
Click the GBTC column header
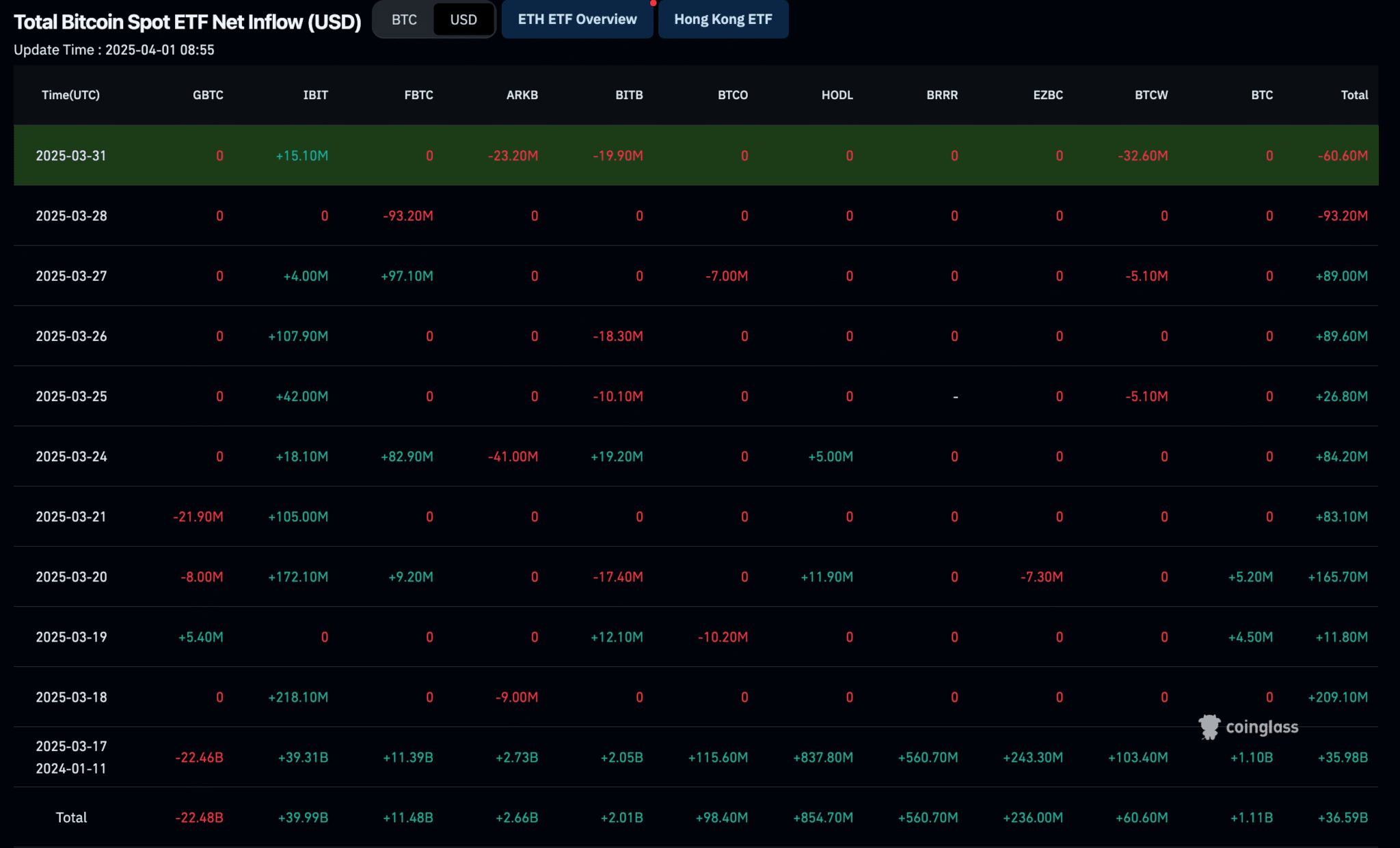pyautogui.click(x=208, y=95)
